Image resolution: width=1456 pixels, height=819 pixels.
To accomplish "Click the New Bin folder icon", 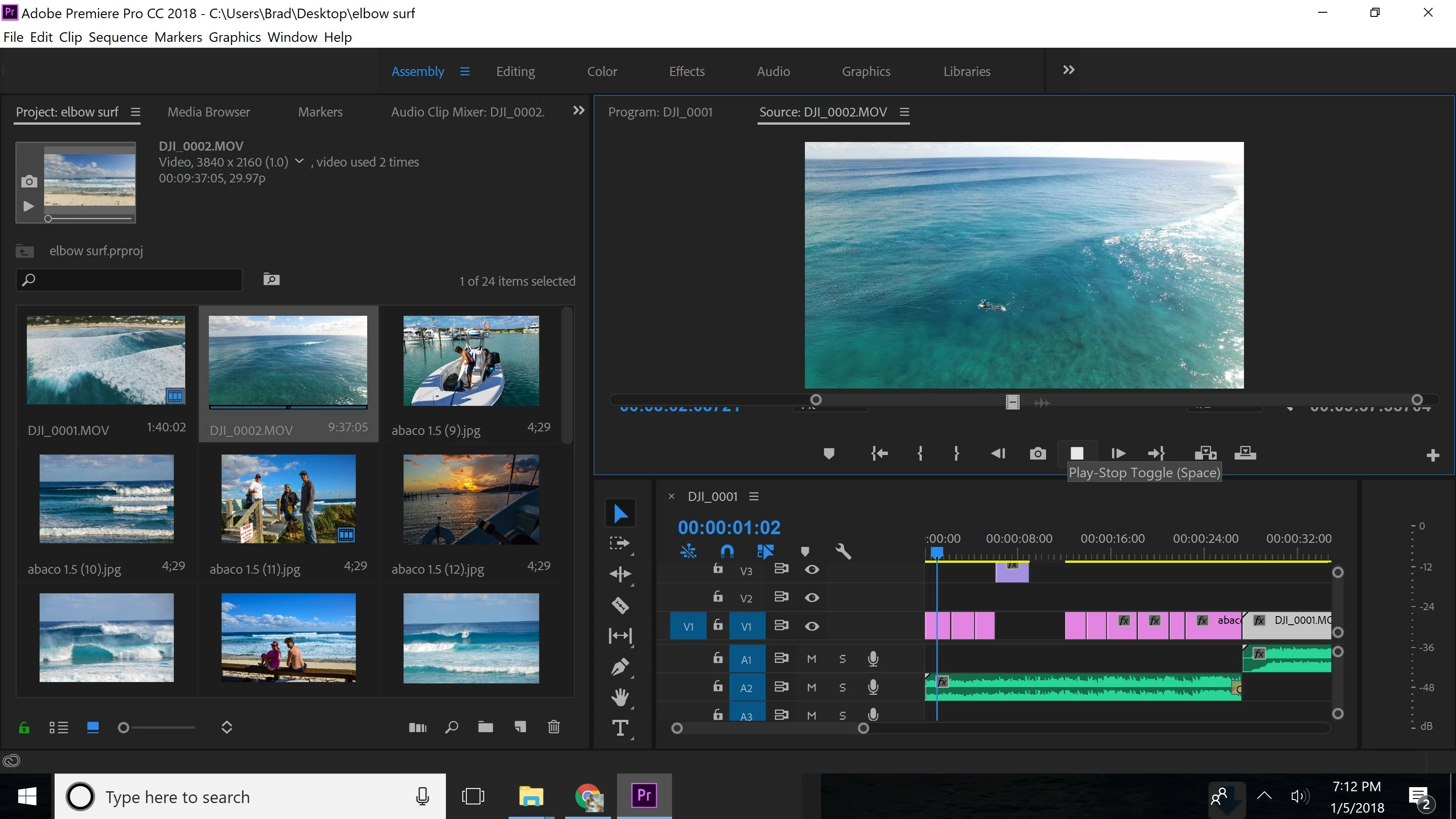I will click(x=485, y=727).
